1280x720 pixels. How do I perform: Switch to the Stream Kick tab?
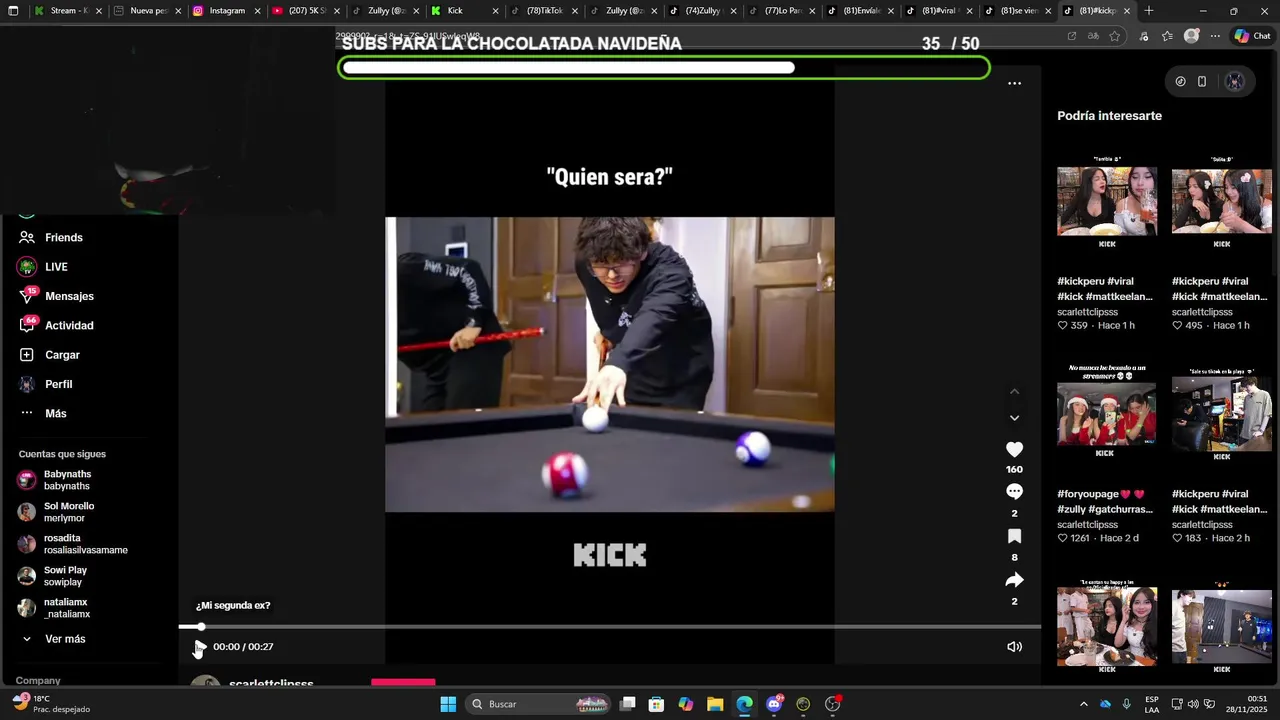(66, 11)
